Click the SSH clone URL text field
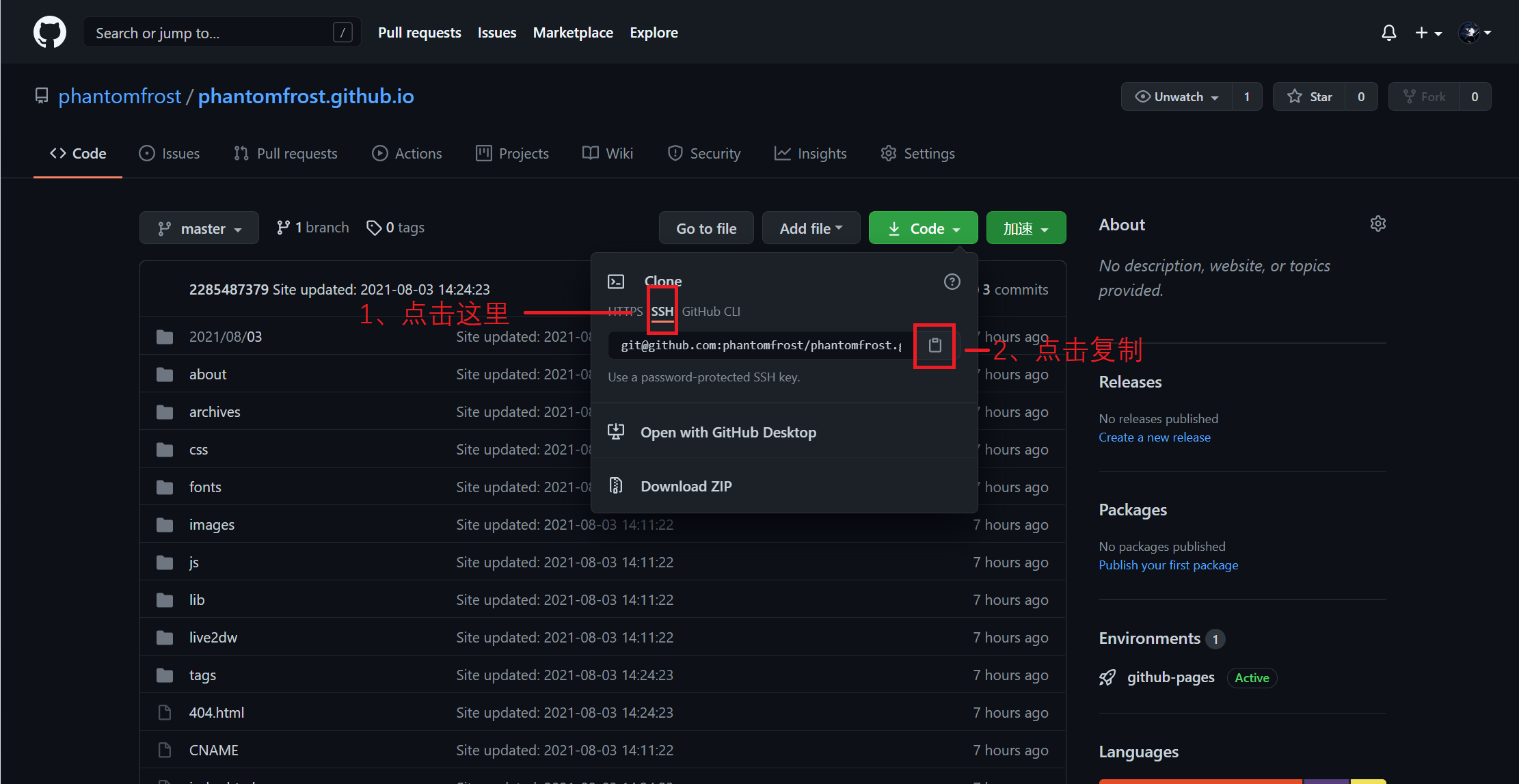Screen dimensions: 1519x784 point(760,345)
